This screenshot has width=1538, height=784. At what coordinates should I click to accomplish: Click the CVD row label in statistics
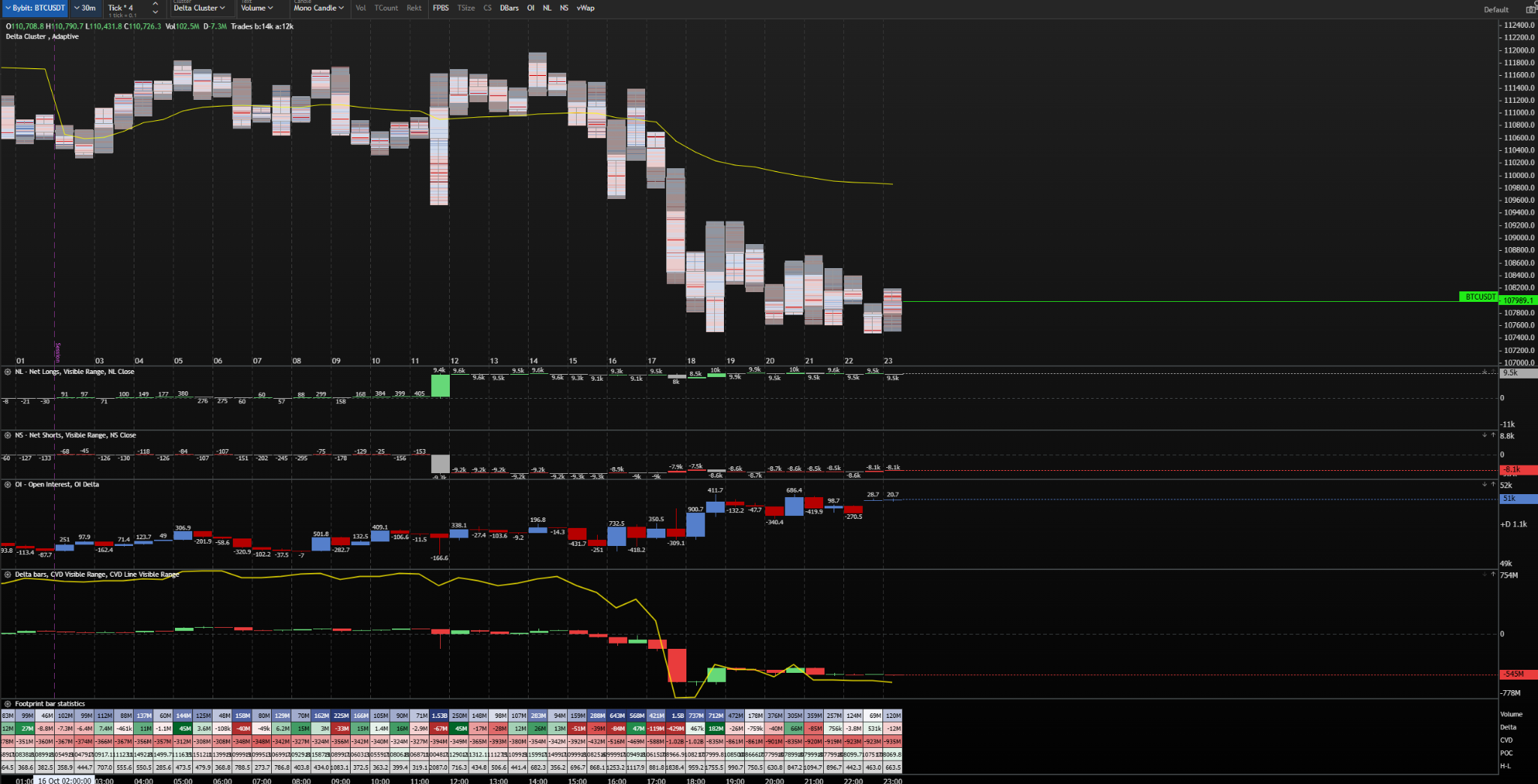(x=1506, y=740)
